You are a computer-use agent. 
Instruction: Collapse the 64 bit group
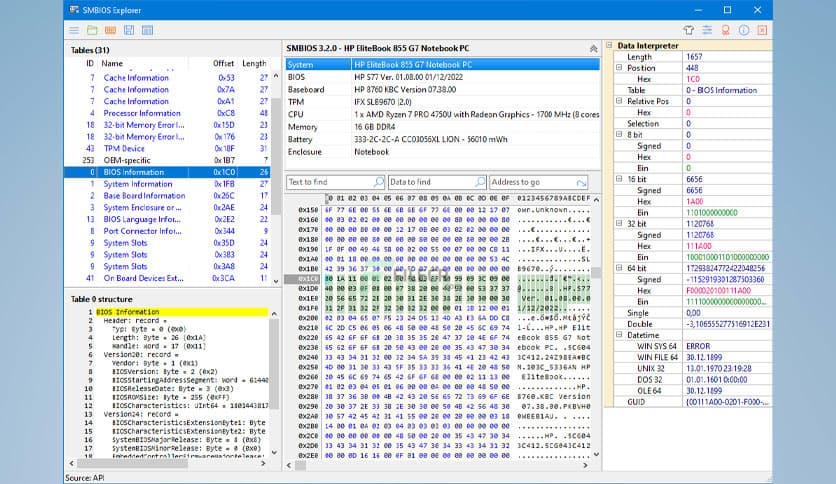pyautogui.click(x=619, y=268)
